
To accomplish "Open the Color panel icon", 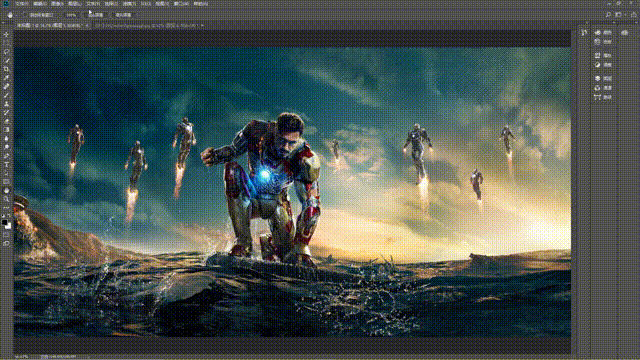I will [598, 32].
